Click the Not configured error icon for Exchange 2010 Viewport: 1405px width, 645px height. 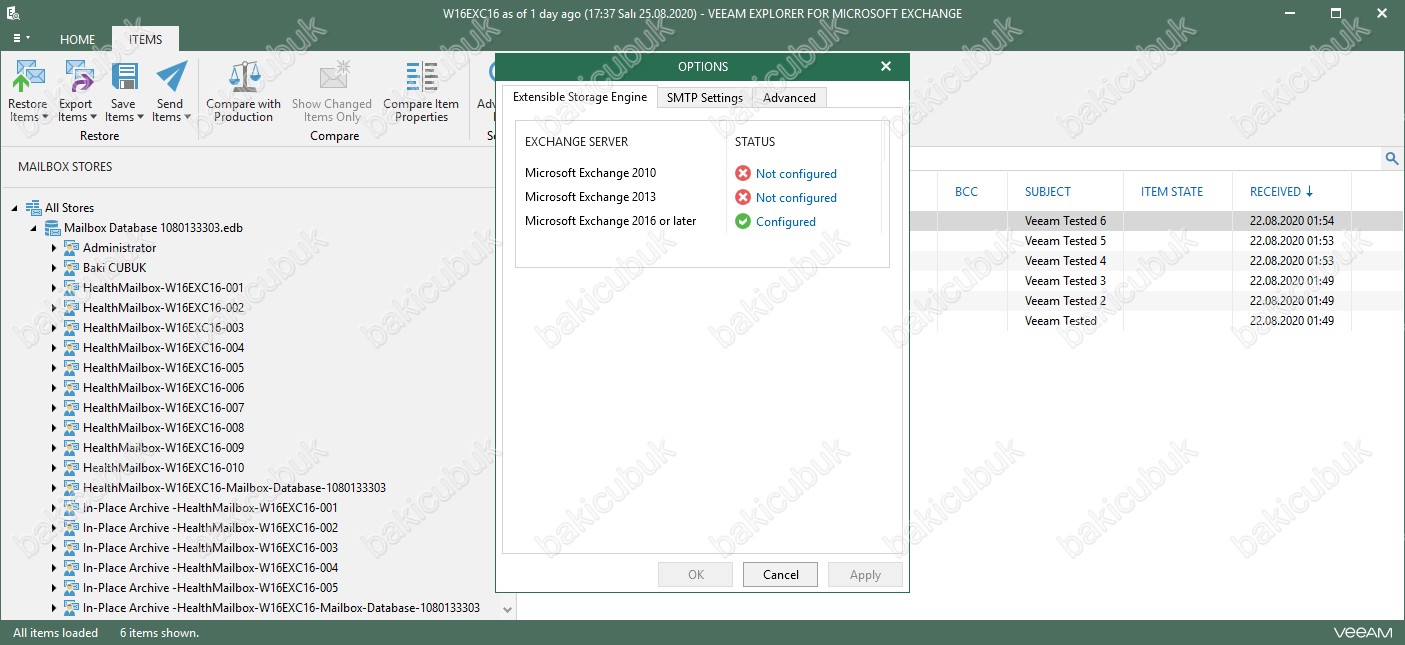pyautogui.click(x=743, y=173)
